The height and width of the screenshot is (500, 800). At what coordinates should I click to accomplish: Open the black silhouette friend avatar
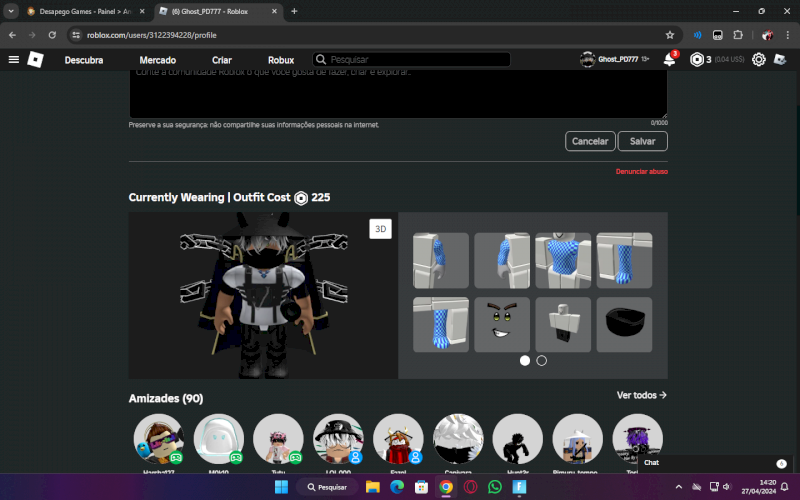(517, 439)
